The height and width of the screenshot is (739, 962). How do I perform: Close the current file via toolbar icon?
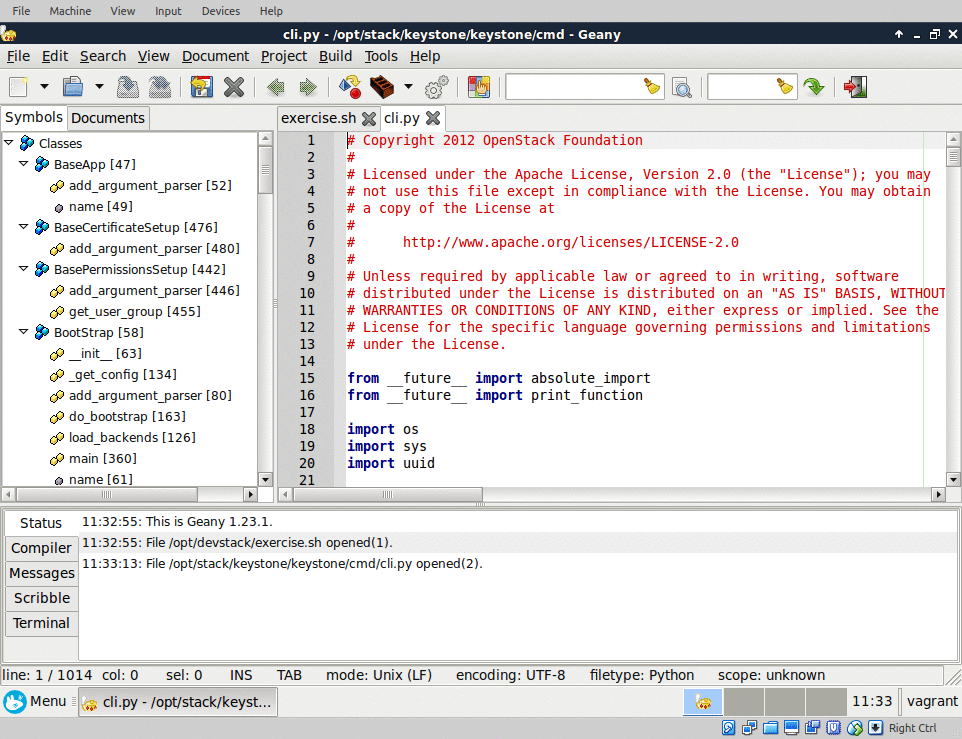tap(232, 87)
